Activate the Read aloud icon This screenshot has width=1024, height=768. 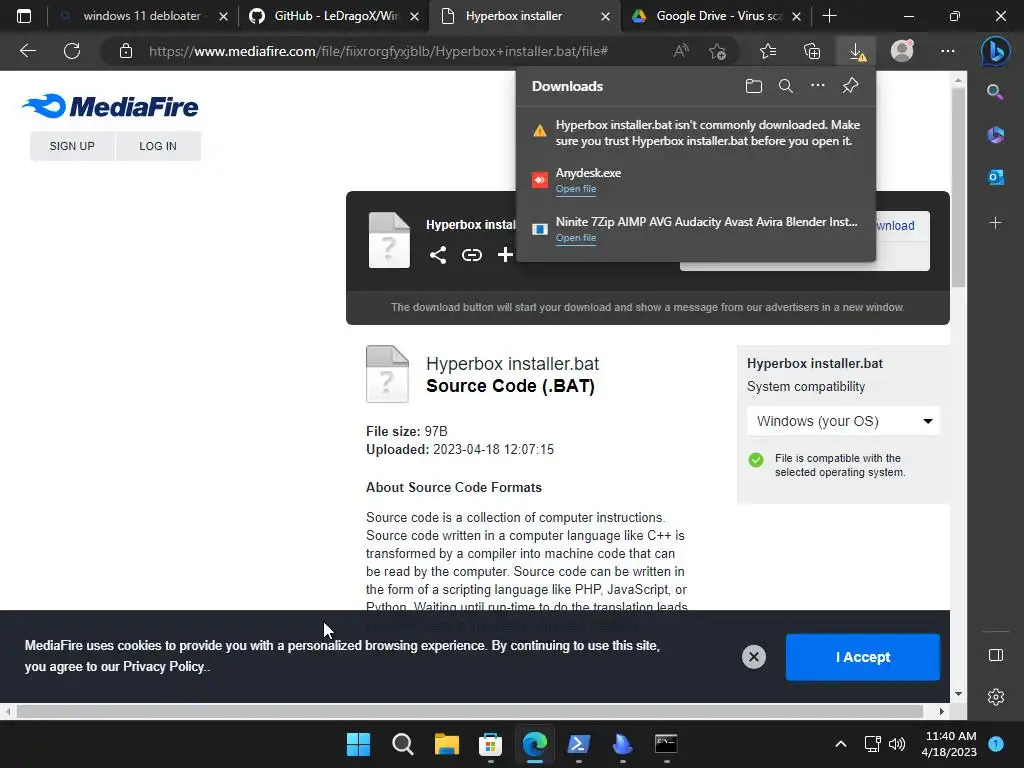click(x=680, y=51)
